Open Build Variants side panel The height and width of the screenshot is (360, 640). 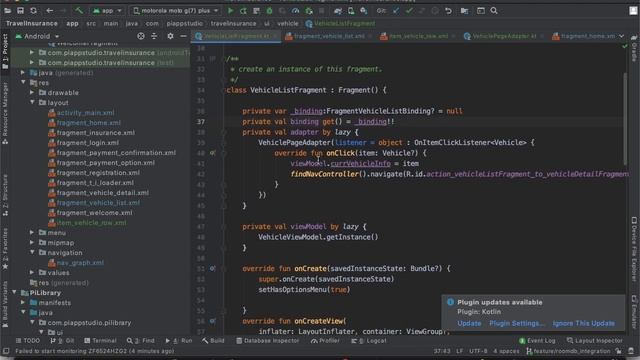pos(5,304)
